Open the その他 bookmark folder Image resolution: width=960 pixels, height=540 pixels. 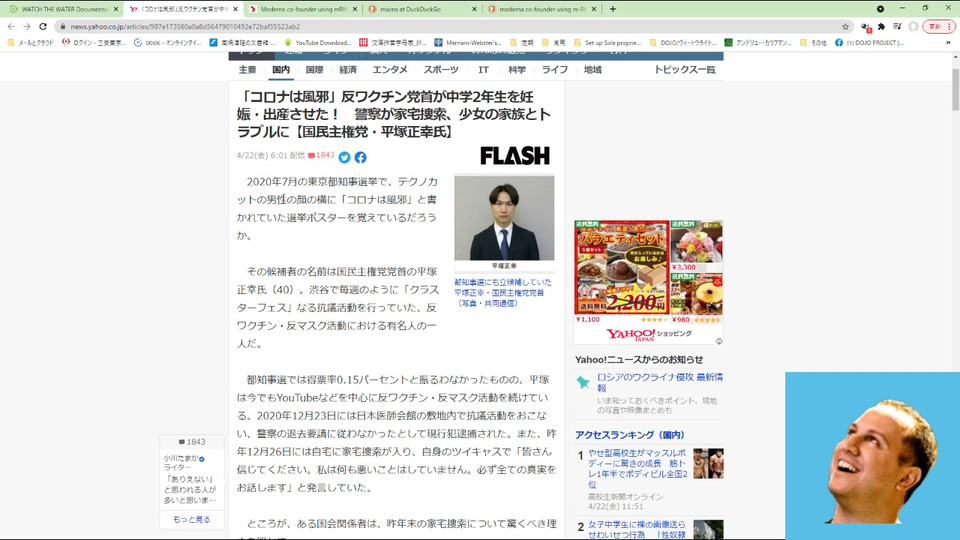[814, 43]
